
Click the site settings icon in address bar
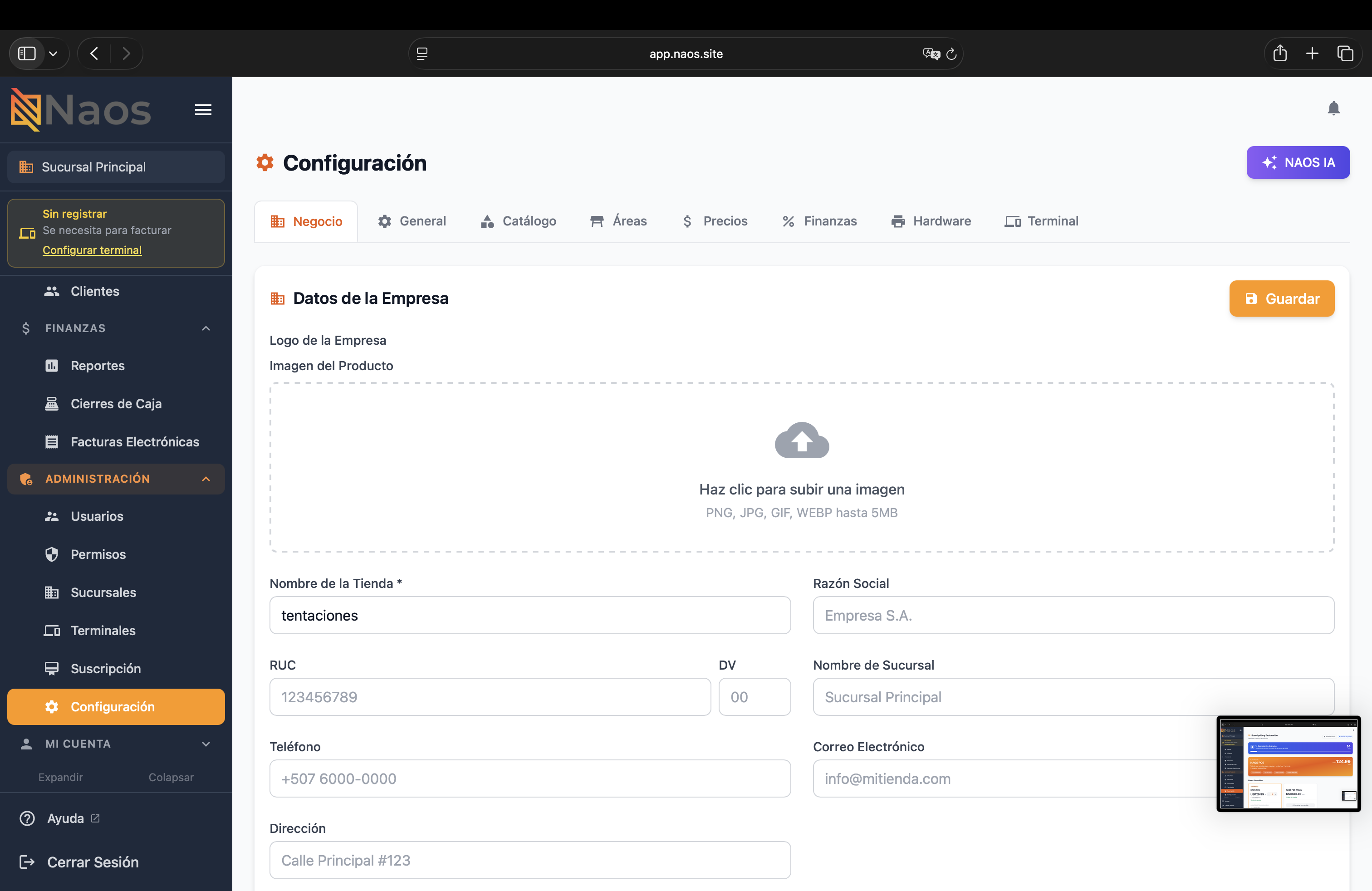tap(422, 54)
